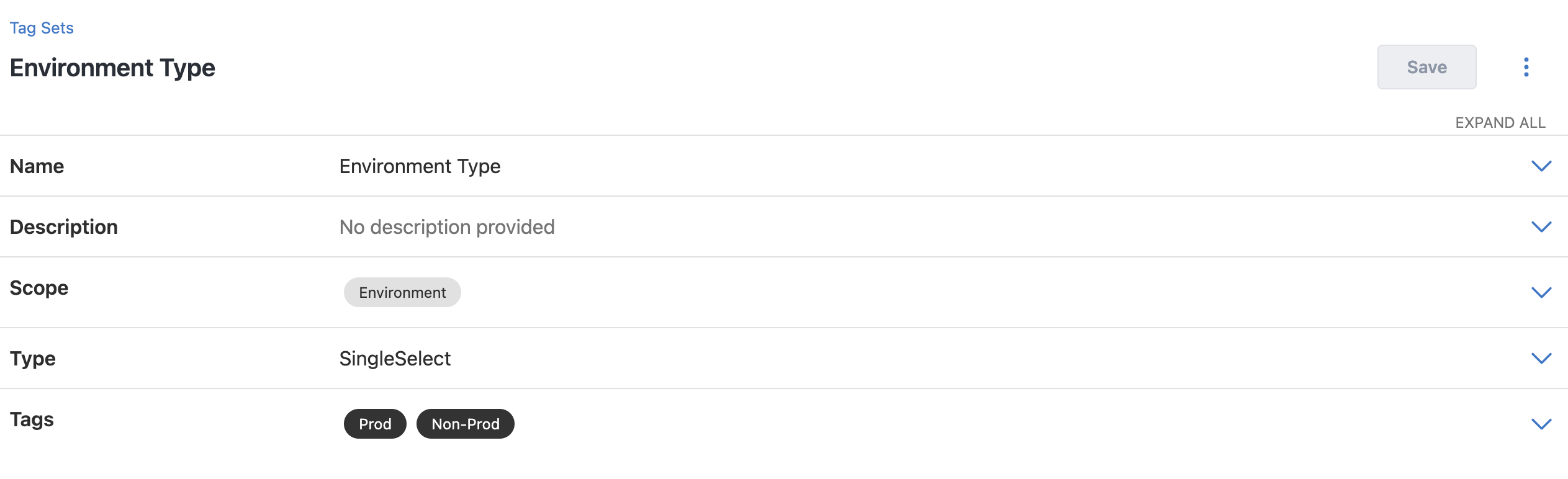Viewport: 1568px width, 479px height.
Task: Select the Environment scope chip
Action: (402, 293)
